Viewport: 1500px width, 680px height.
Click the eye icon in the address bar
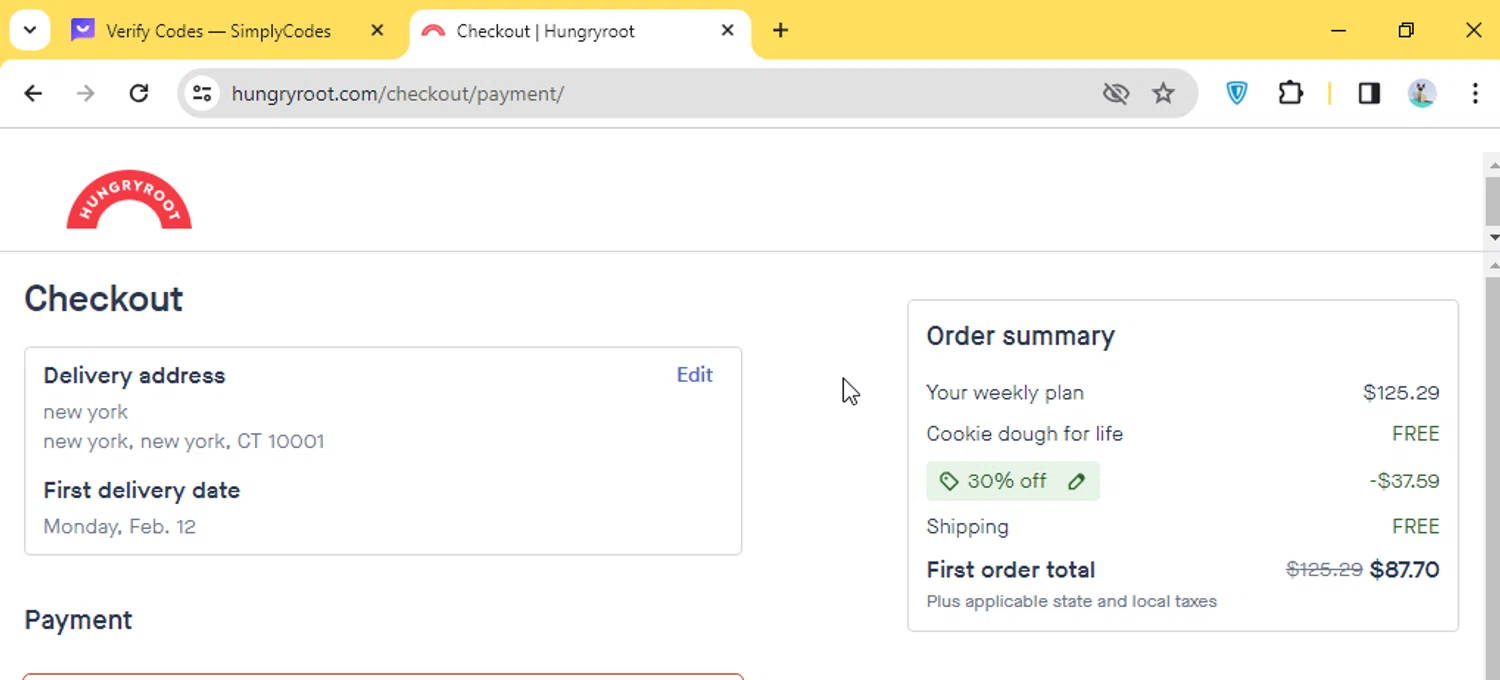[x=1116, y=93]
